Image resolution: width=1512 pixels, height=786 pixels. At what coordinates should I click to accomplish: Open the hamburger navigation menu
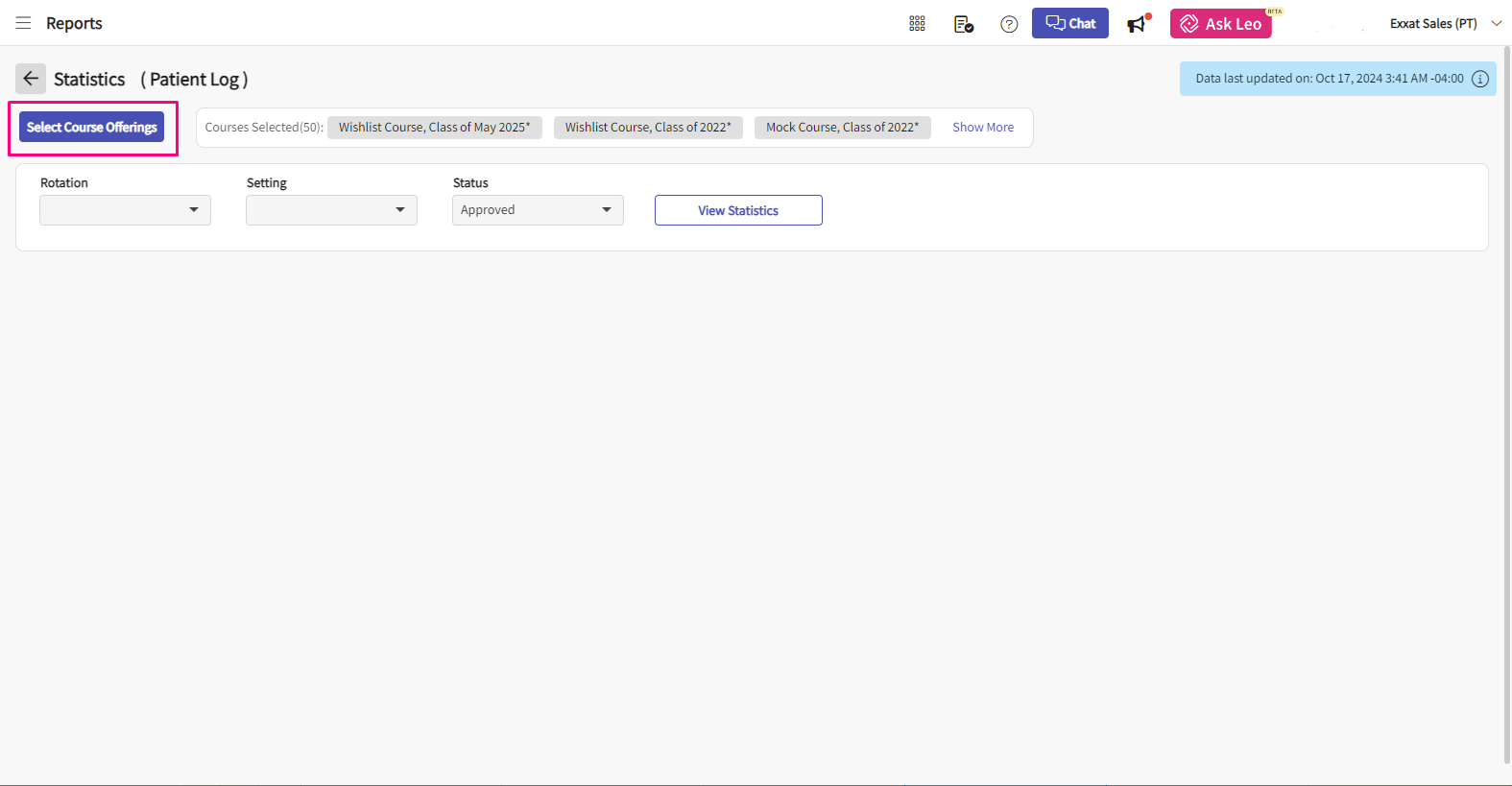[23, 23]
